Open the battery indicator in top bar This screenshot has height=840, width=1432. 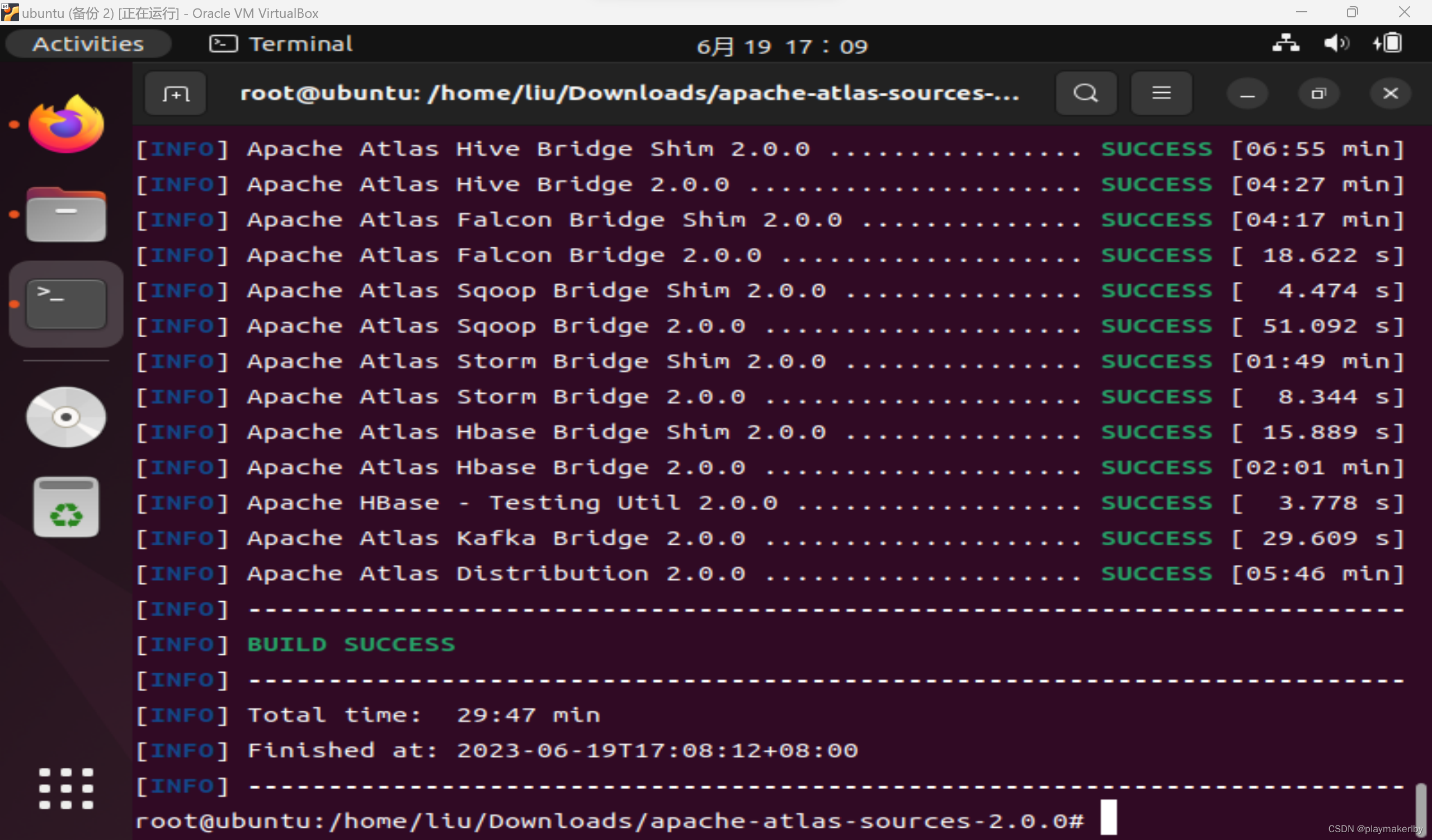pos(1387,44)
